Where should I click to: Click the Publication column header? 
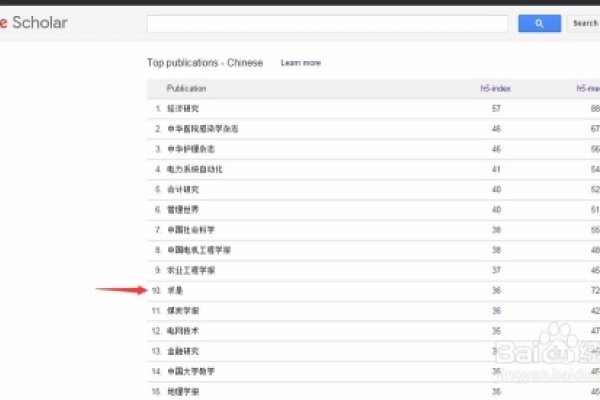(186, 88)
